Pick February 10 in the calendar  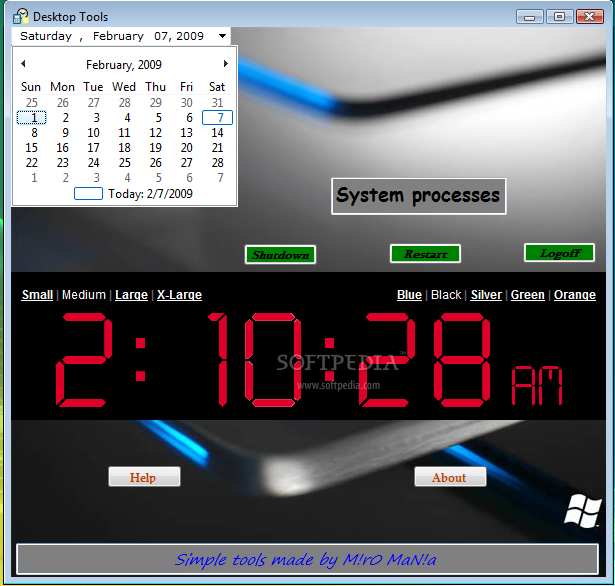point(93,133)
